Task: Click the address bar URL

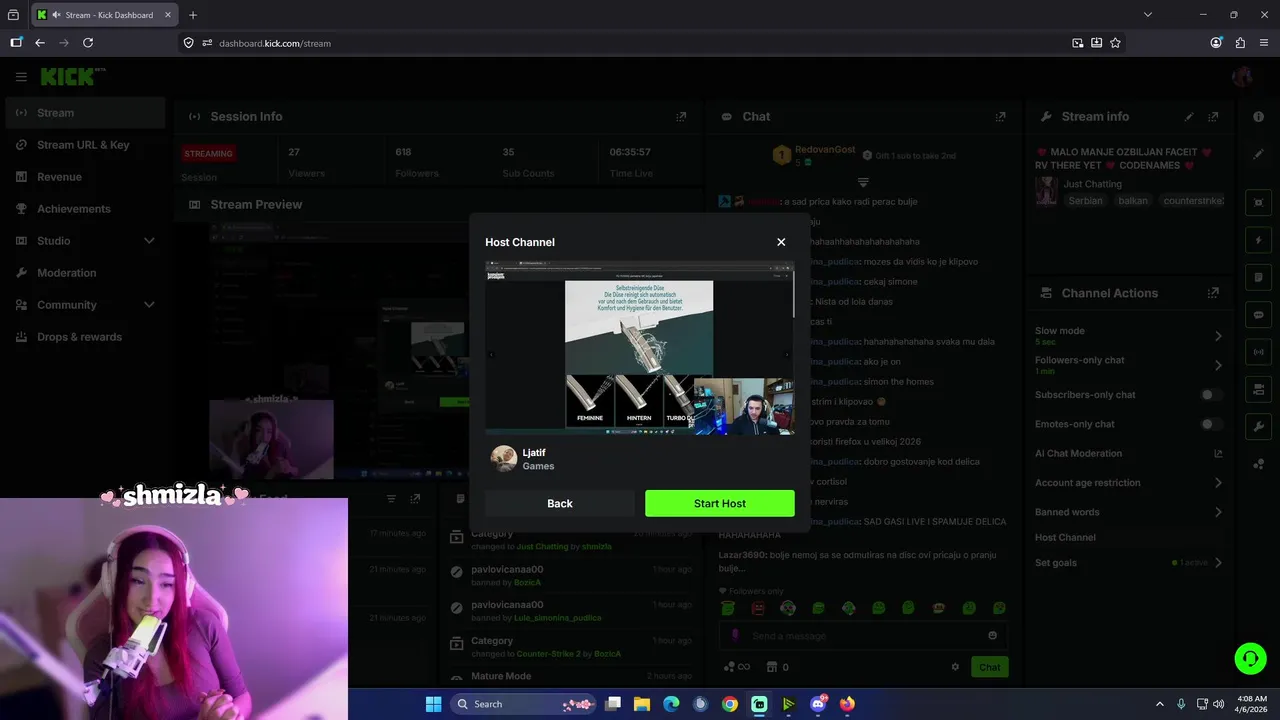Action: pyautogui.click(x=274, y=43)
